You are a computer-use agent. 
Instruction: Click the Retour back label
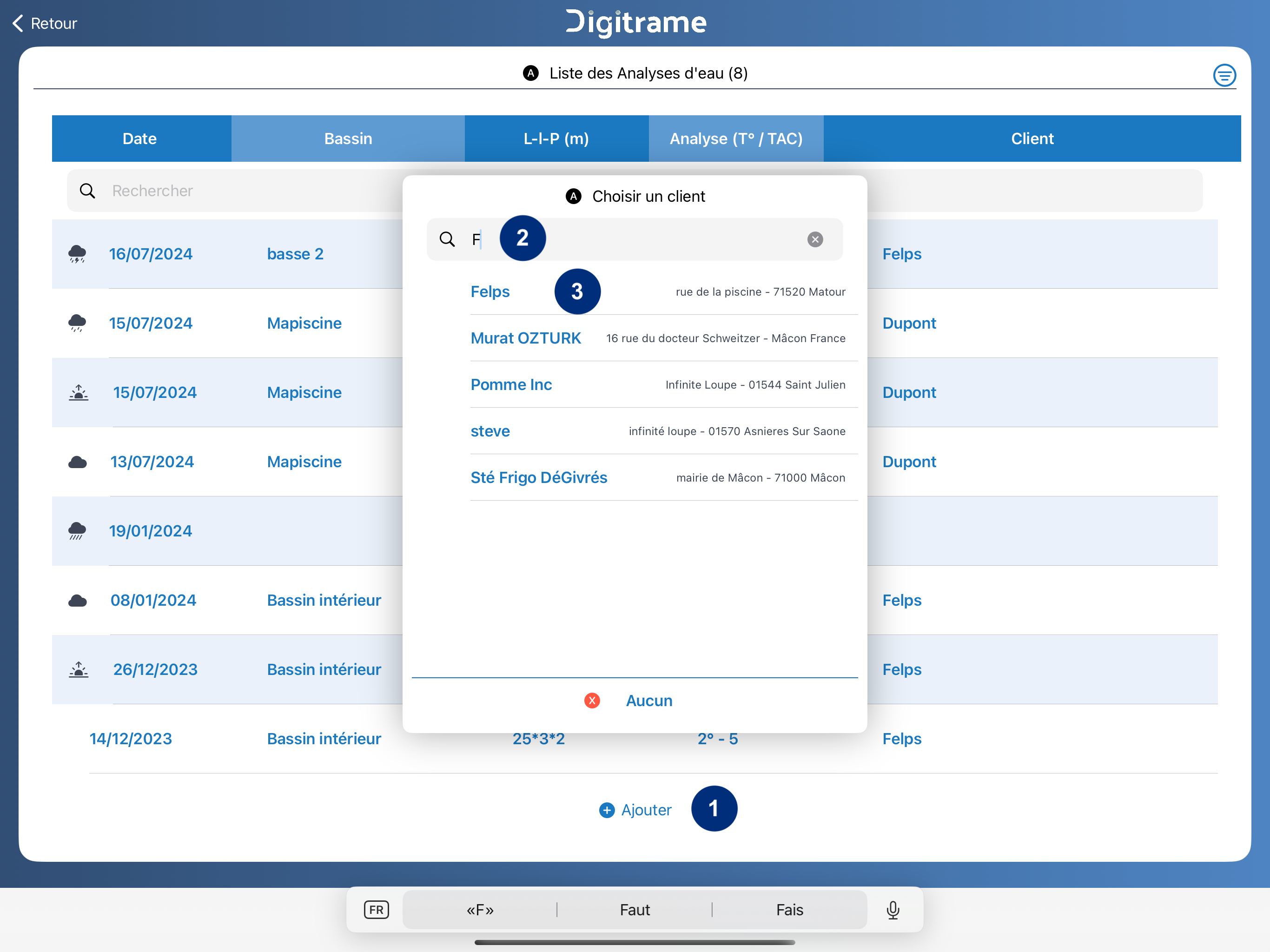53,24
